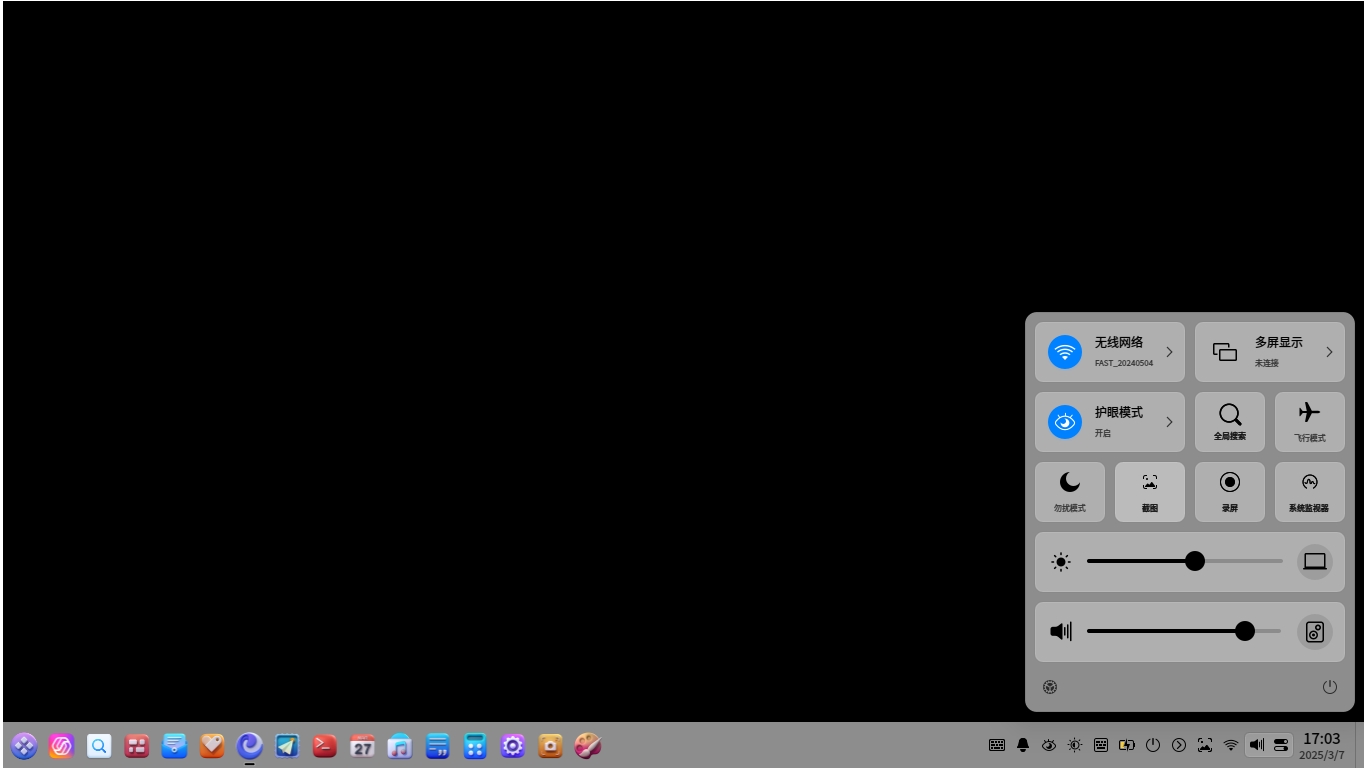Click the battery indicator in tray

[x=1127, y=745]
